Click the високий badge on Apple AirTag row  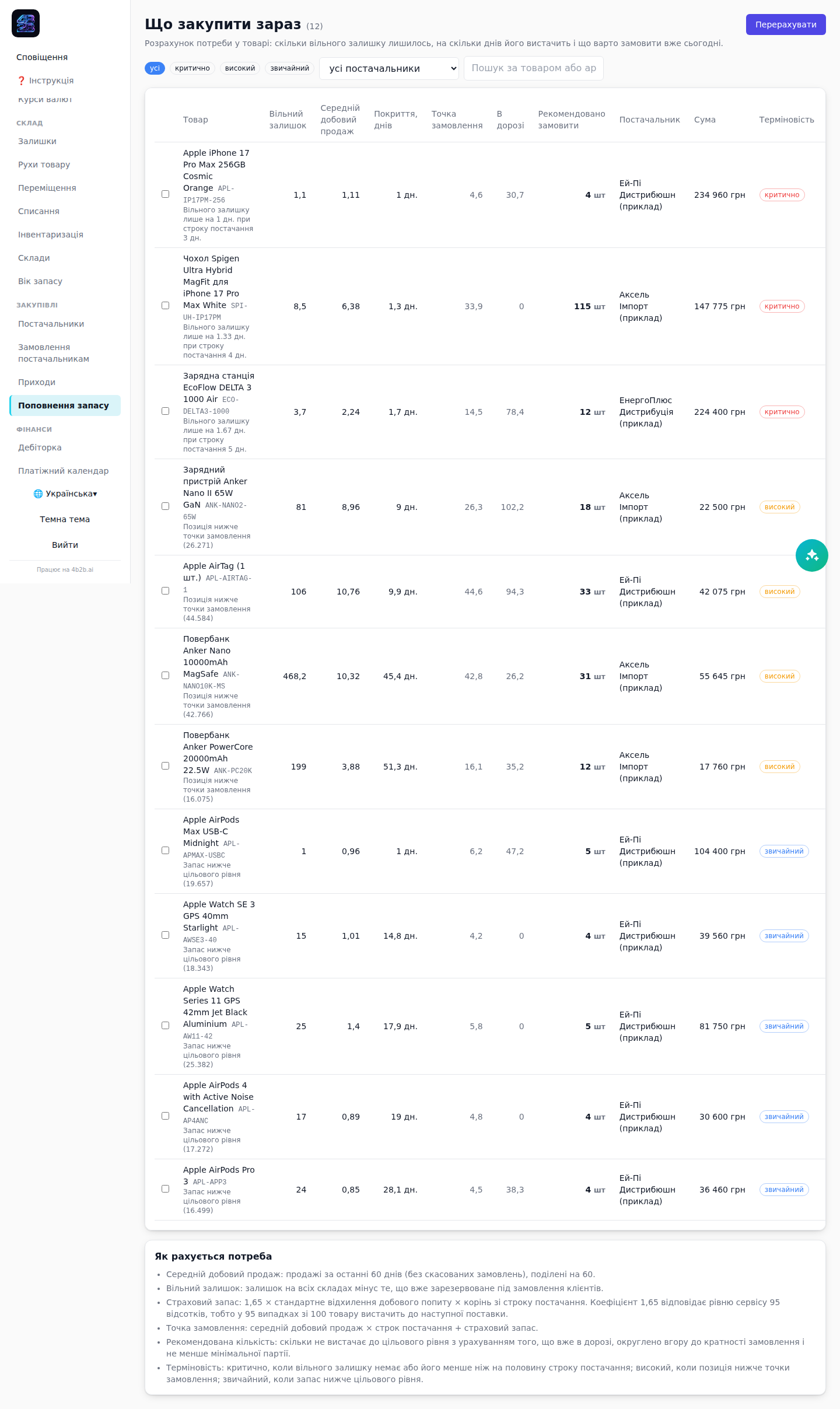coord(779,592)
